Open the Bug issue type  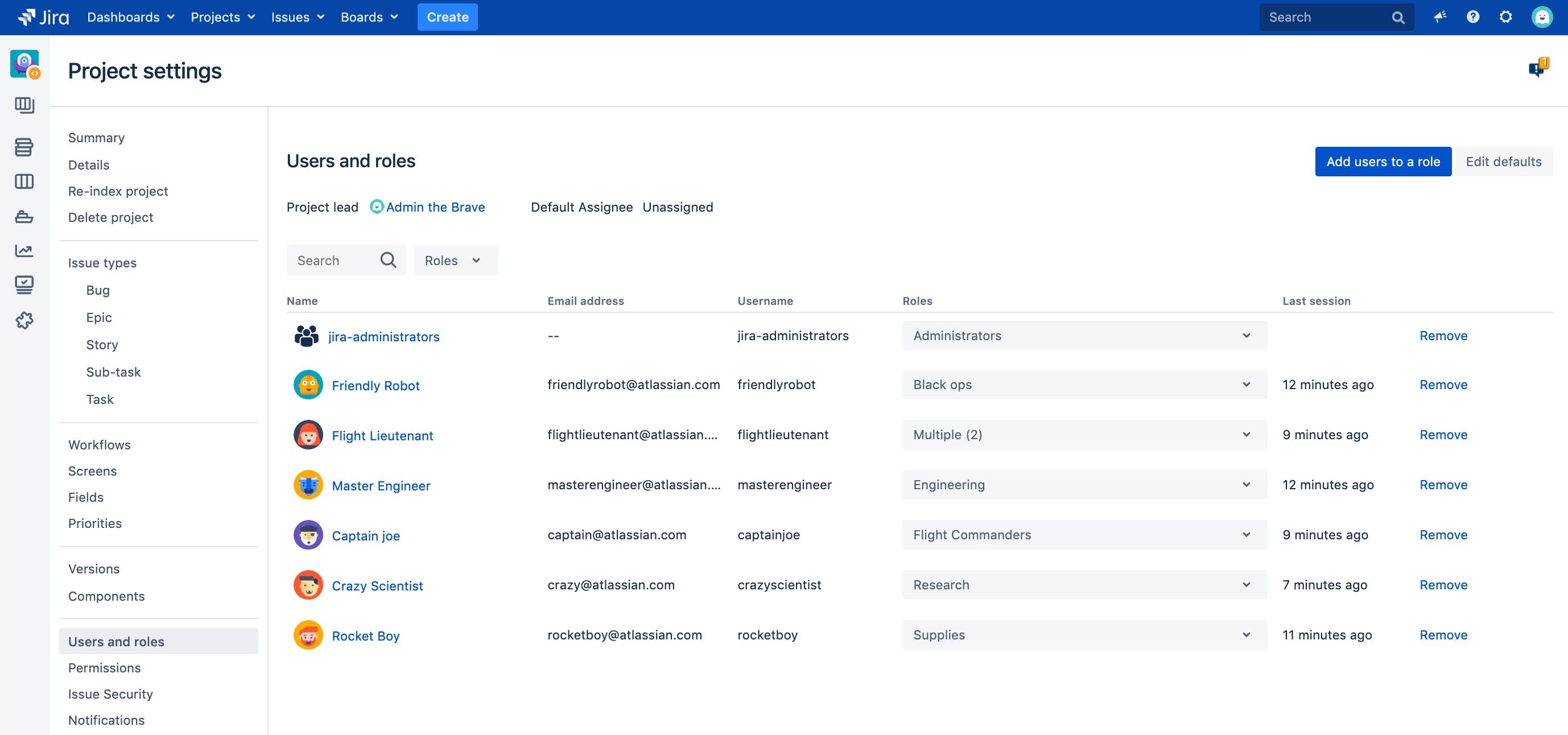click(98, 290)
